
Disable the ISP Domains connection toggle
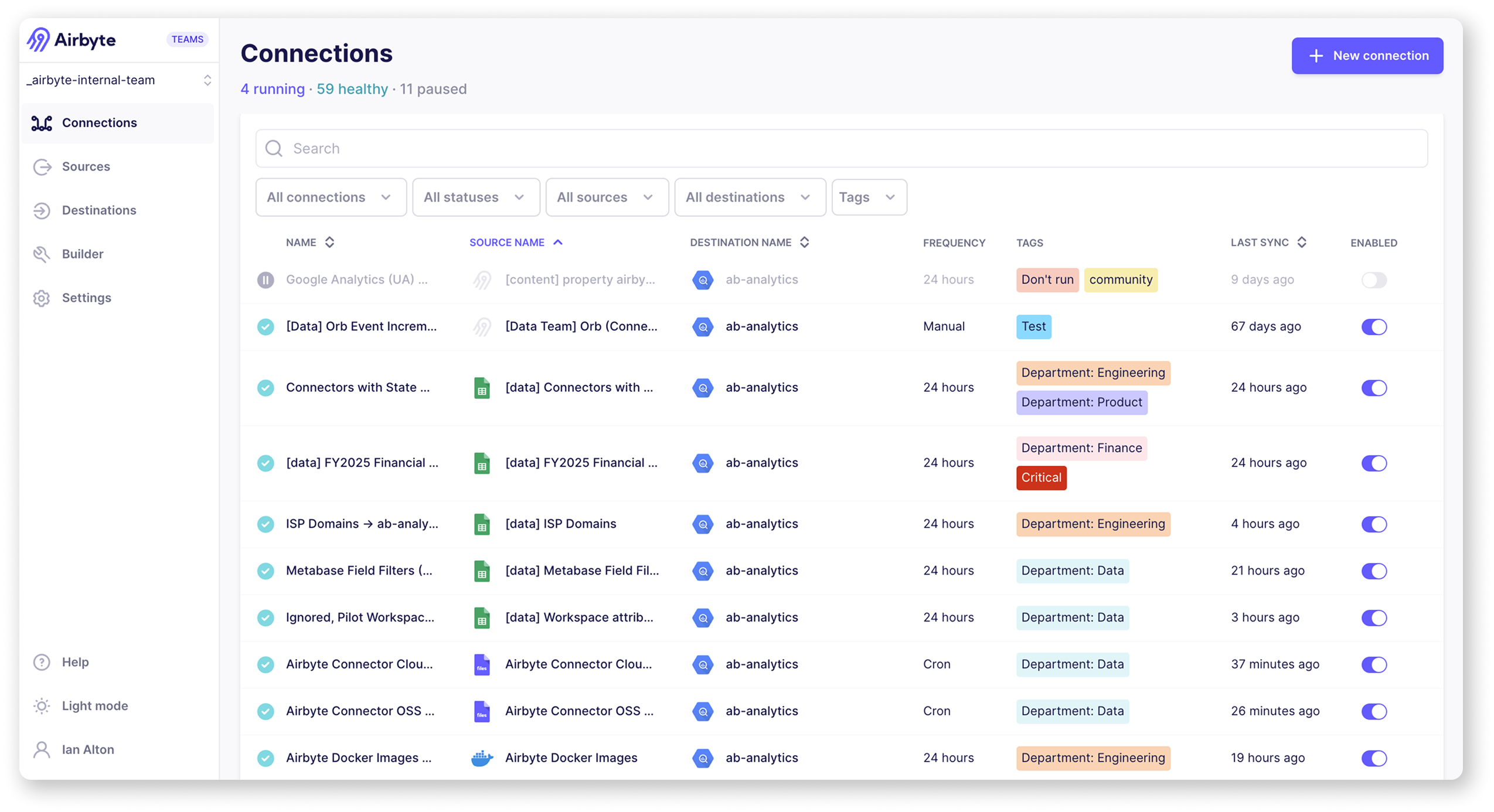pyautogui.click(x=1375, y=524)
